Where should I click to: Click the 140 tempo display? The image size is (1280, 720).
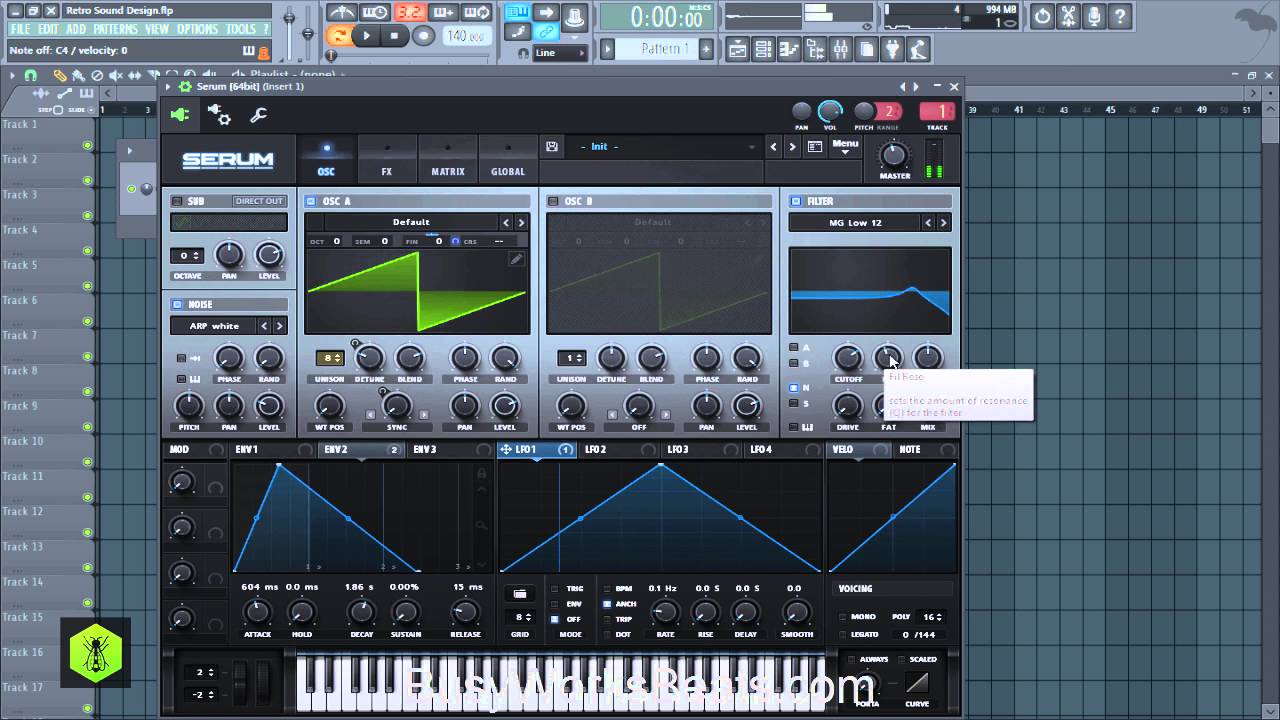pos(466,36)
